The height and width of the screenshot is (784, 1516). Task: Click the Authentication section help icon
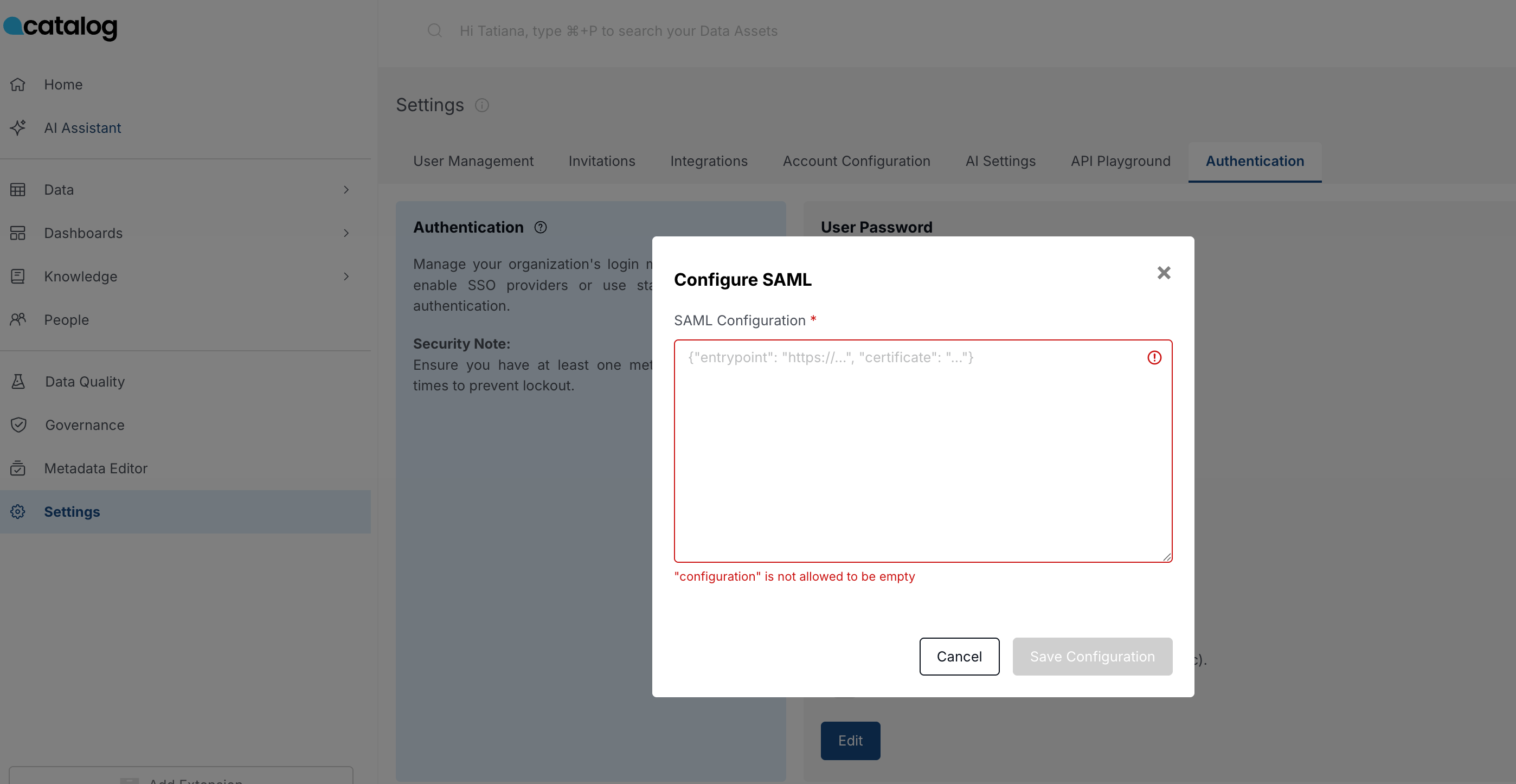point(541,227)
